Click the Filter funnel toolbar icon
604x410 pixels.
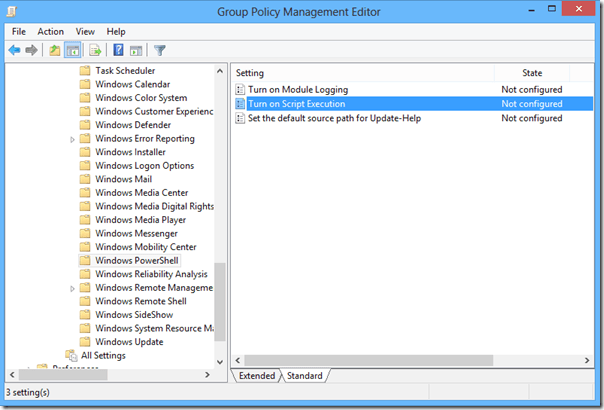(160, 50)
